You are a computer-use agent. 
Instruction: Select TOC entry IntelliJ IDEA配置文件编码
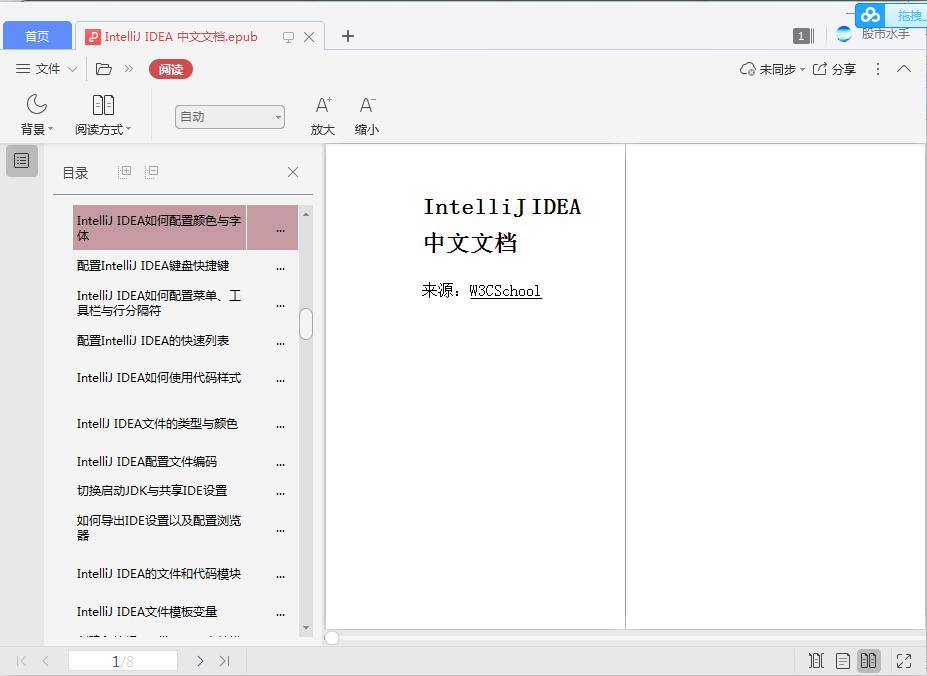point(147,461)
